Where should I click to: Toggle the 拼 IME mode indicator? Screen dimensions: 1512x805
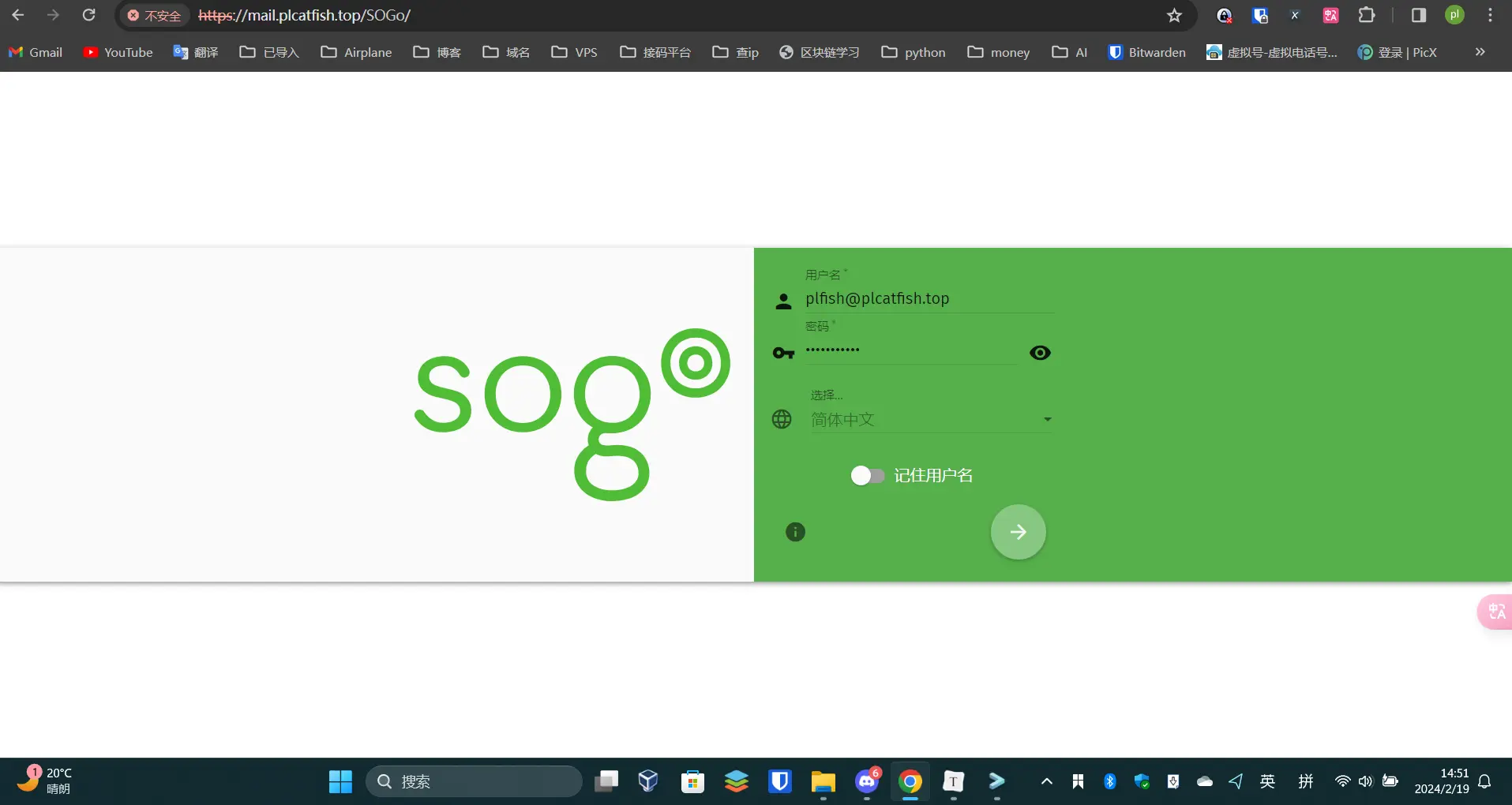click(x=1306, y=781)
